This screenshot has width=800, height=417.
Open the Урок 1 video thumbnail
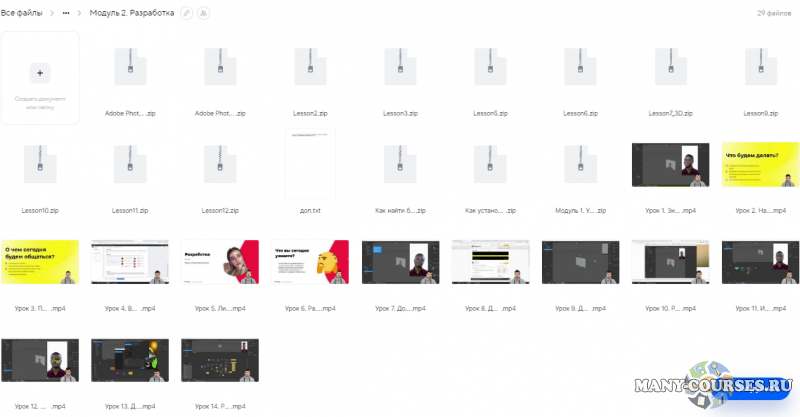click(x=670, y=164)
